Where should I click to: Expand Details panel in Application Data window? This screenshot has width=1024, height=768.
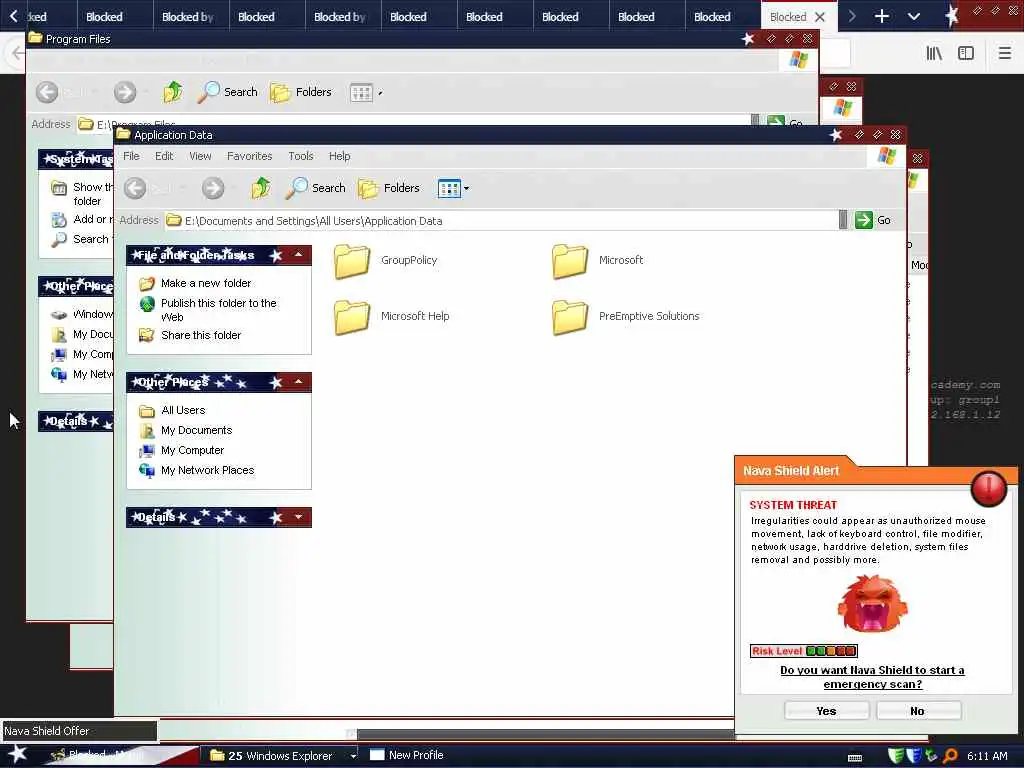tap(298, 517)
